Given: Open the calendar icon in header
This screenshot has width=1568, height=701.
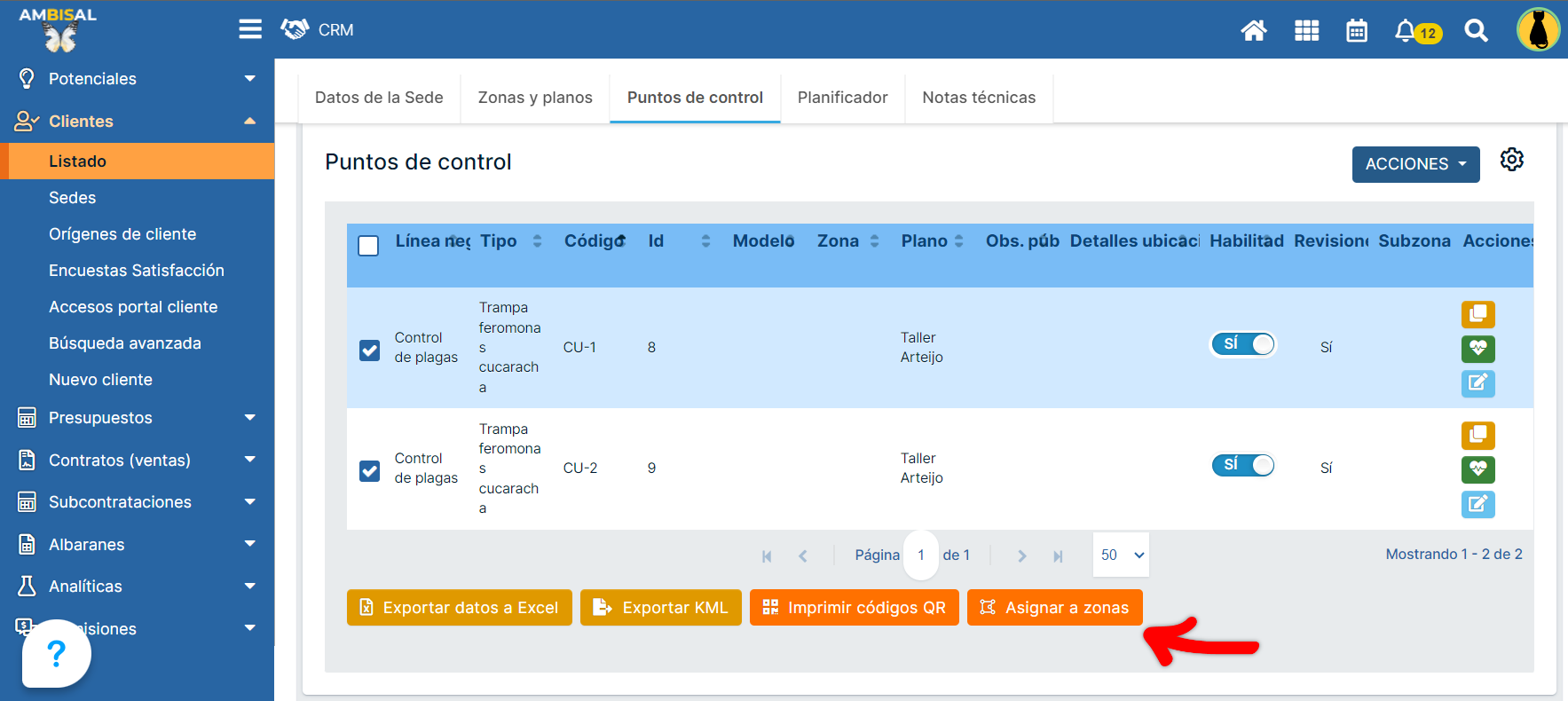Looking at the screenshot, I should (x=1356, y=31).
